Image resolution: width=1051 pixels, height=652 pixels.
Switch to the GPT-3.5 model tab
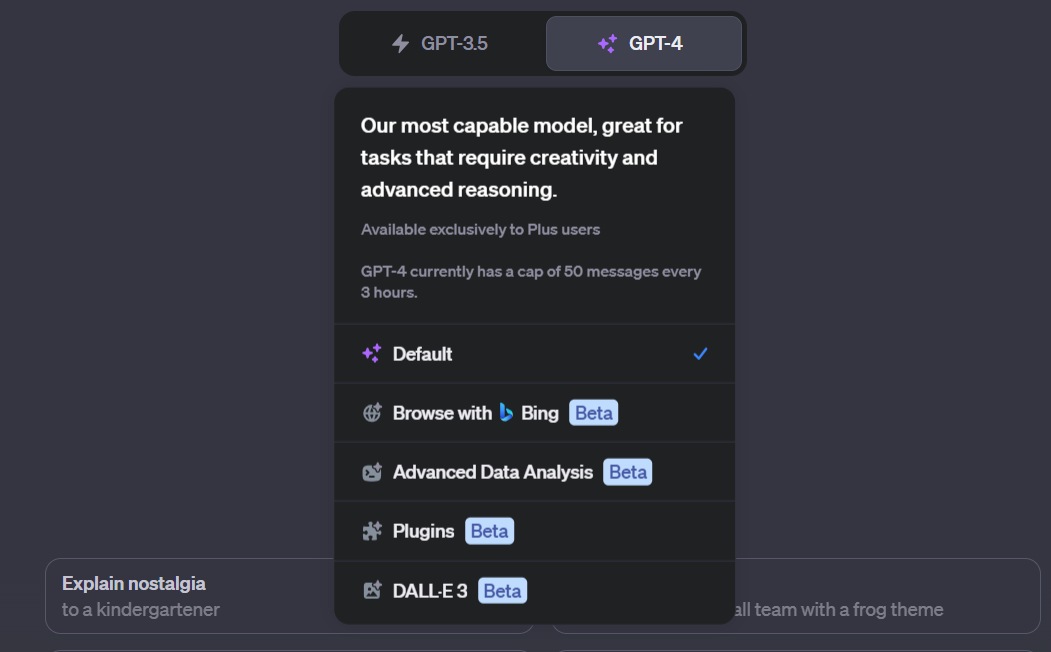442,44
